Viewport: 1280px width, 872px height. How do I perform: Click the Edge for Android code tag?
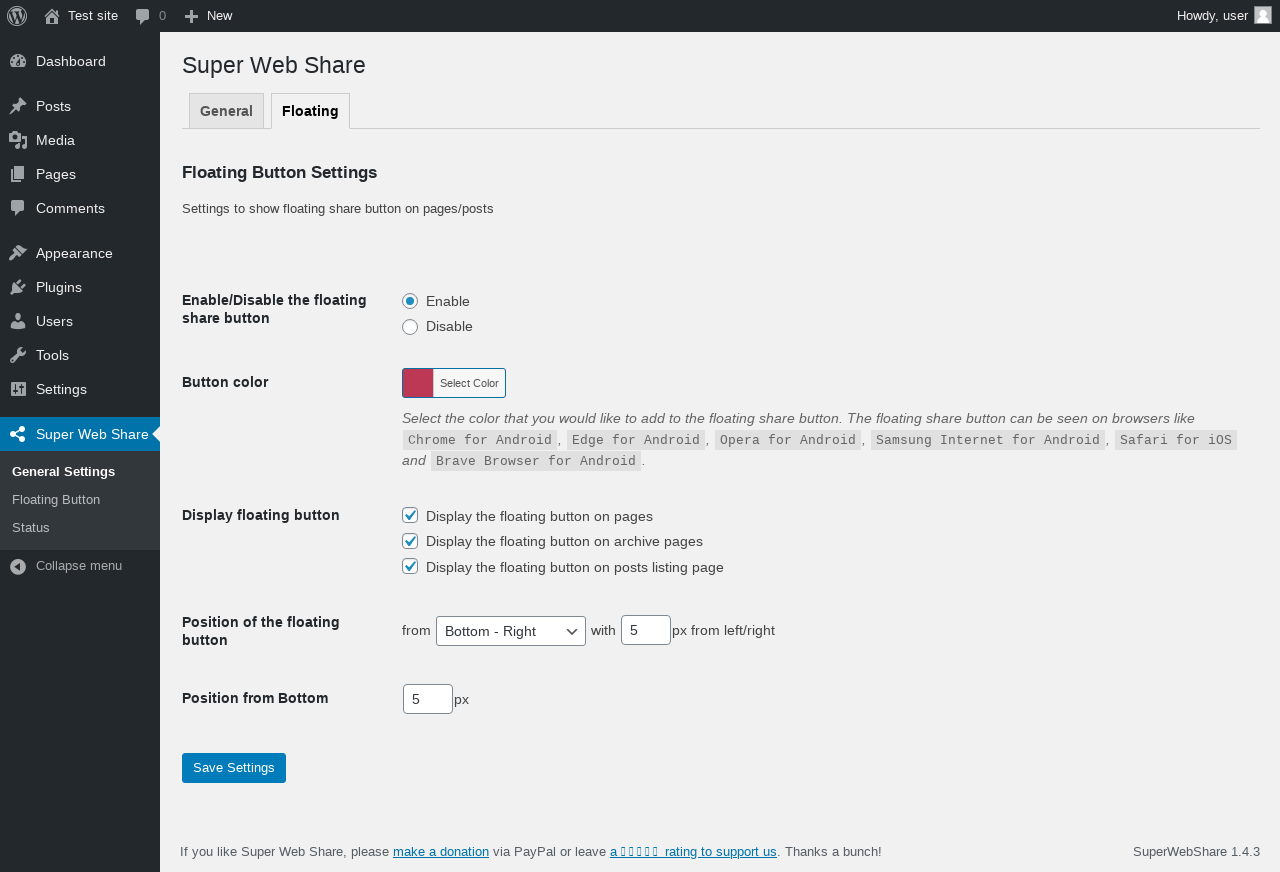coord(636,440)
